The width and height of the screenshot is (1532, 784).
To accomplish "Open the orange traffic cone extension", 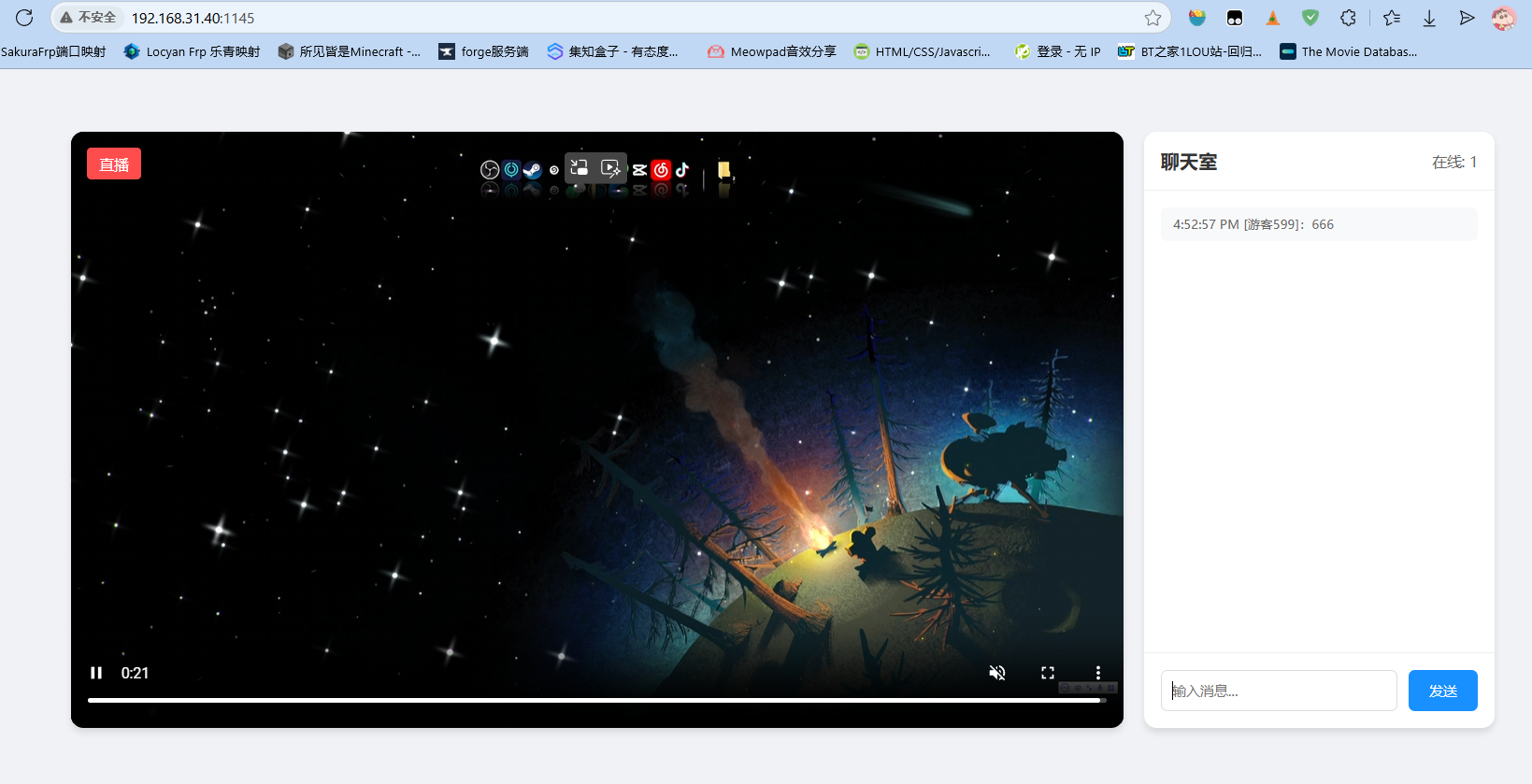I will click(x=1273, y=18).
